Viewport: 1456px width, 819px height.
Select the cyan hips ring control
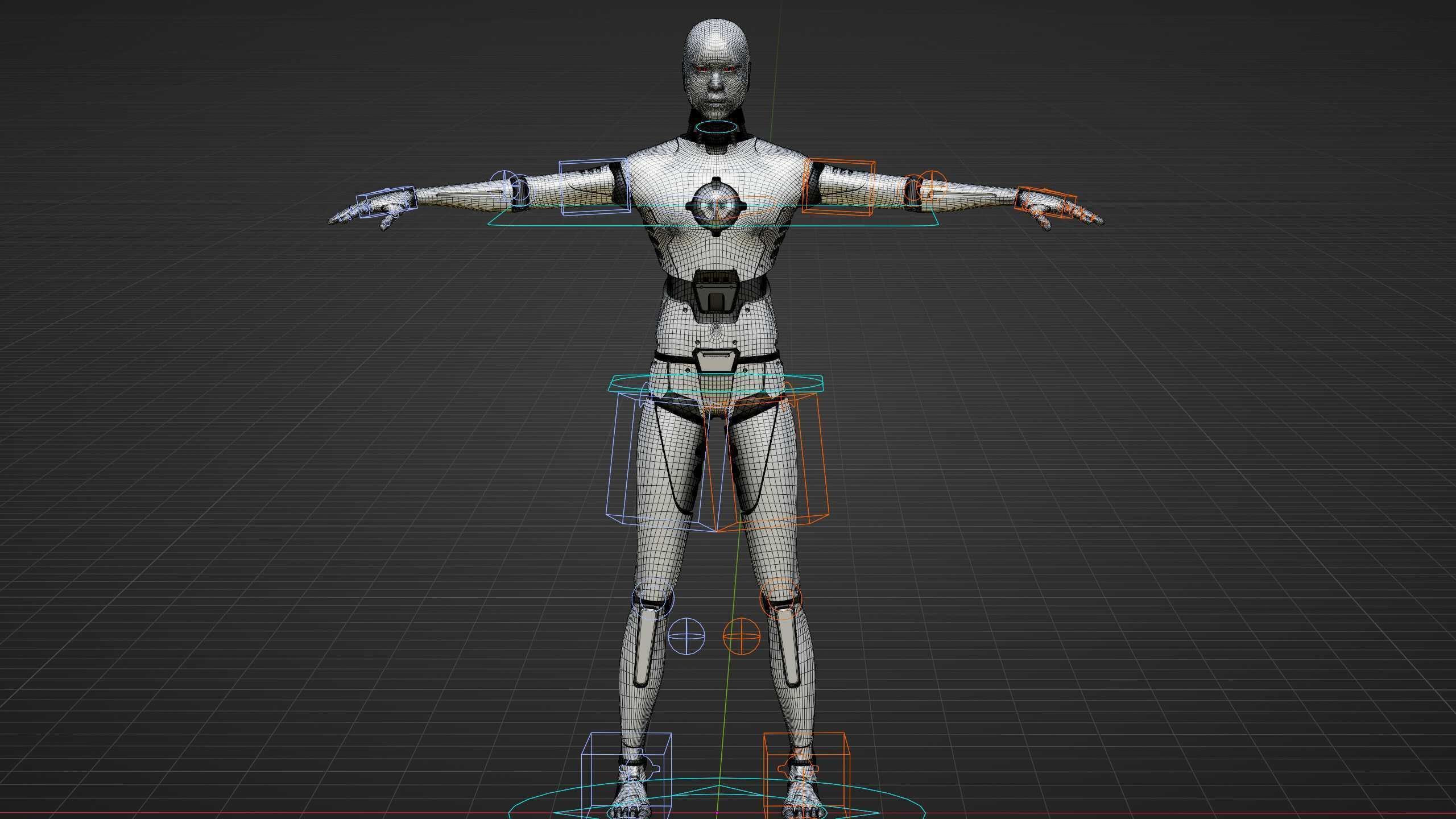pyautogui.click(x=717, y=384)
